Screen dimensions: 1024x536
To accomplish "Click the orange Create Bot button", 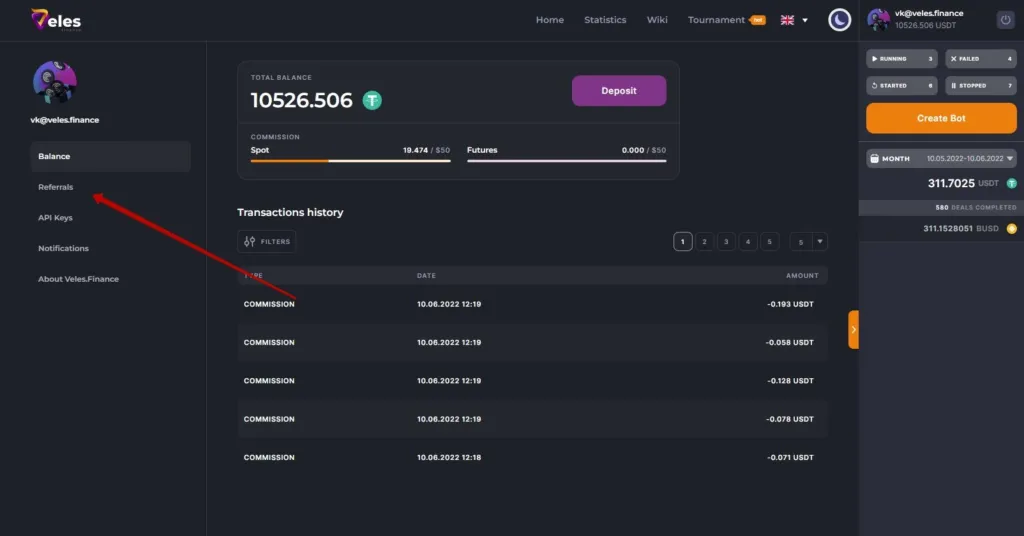I will coord(941,118).
